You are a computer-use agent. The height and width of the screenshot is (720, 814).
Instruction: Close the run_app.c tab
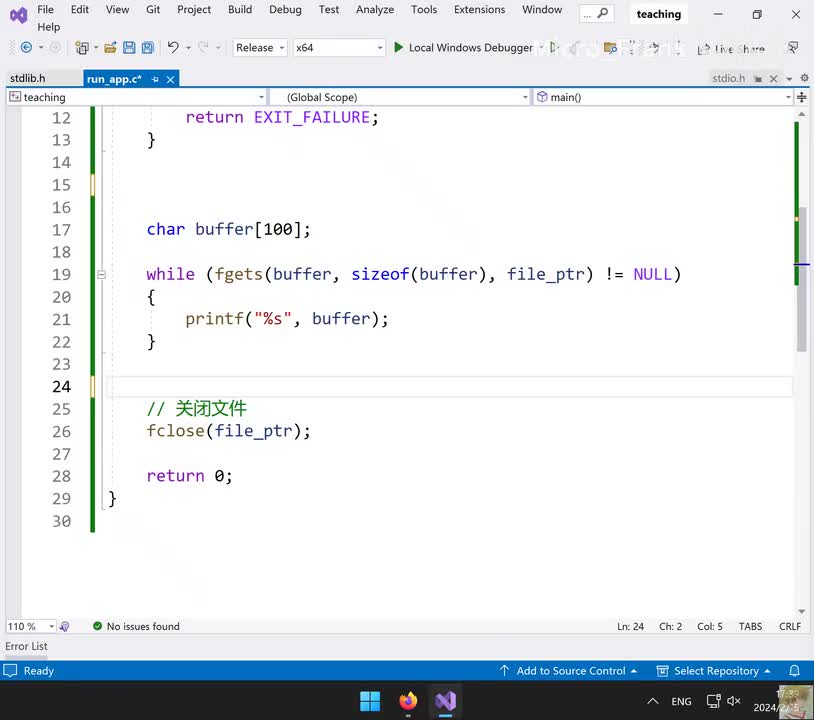coord(170,79)
